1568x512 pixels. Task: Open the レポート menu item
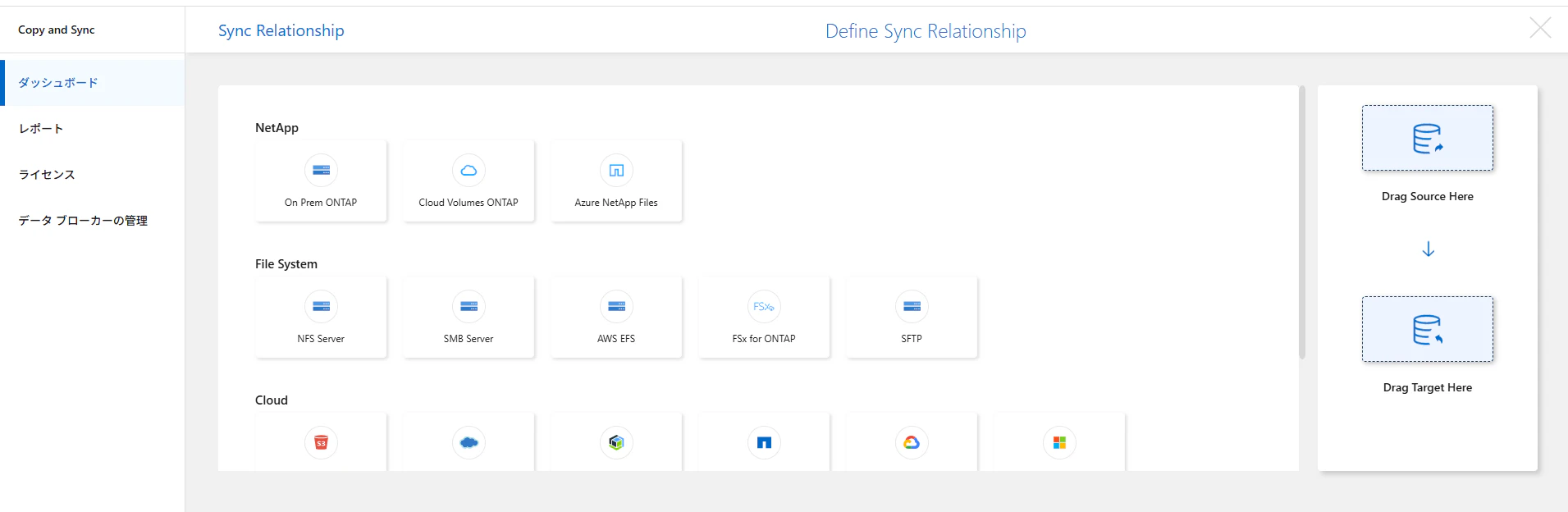point(92,129)
